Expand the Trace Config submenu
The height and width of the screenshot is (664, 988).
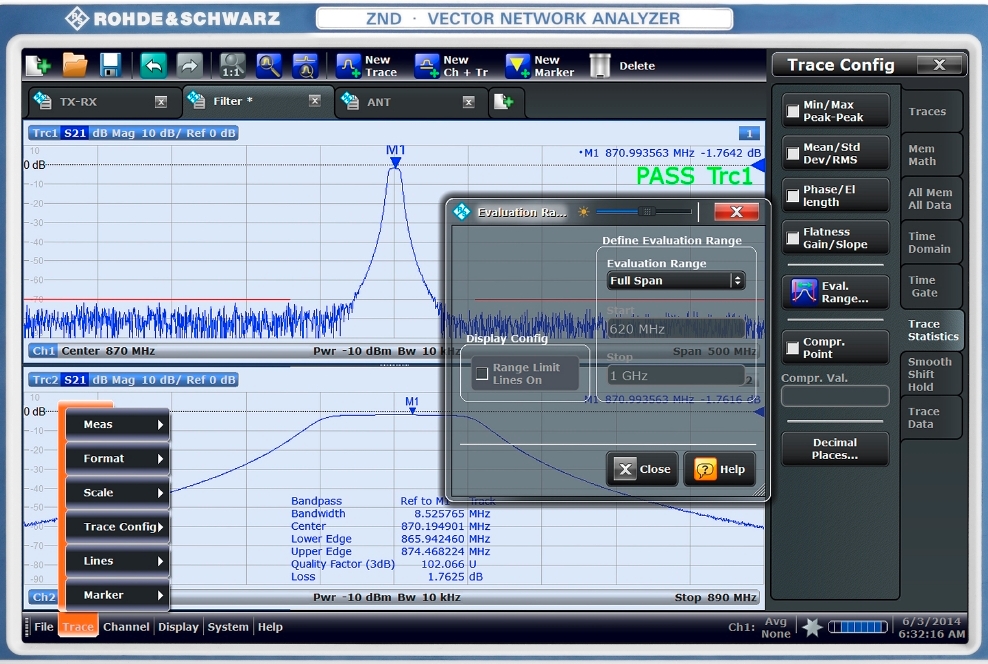(118, 527)
